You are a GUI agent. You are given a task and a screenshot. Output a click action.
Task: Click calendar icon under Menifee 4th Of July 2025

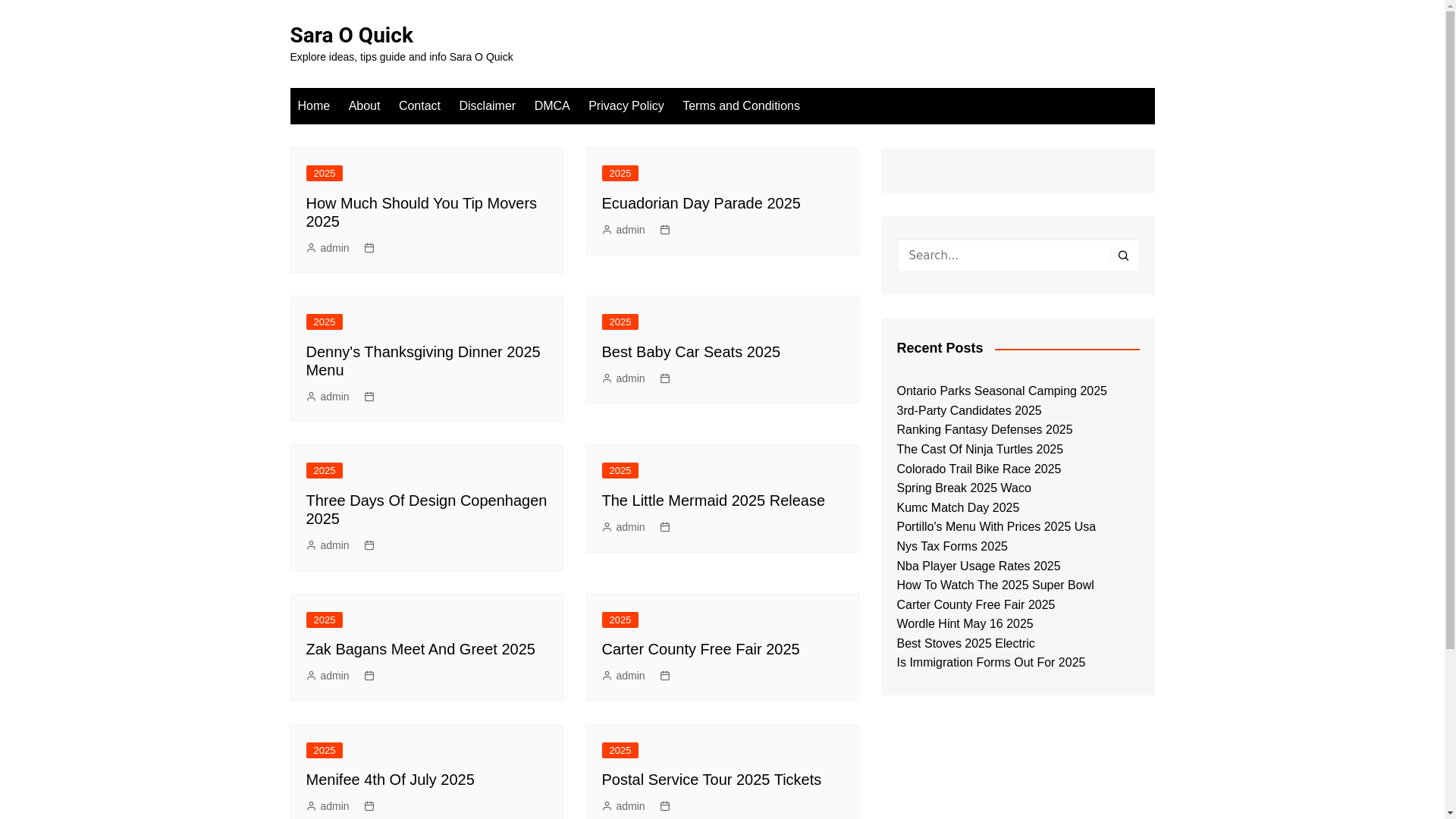(369, 806)
